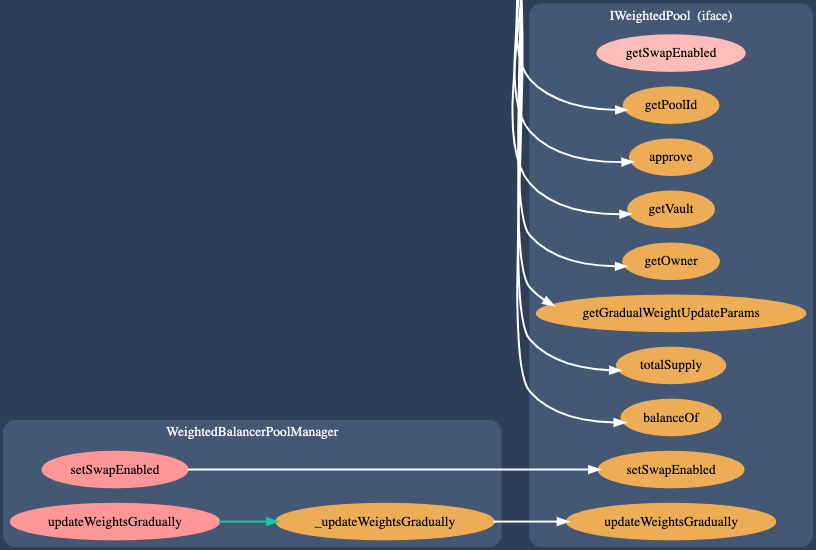Screen dimensions: 816x550
Task: Click the getPoolId node
Action: (x=671, y=105)
